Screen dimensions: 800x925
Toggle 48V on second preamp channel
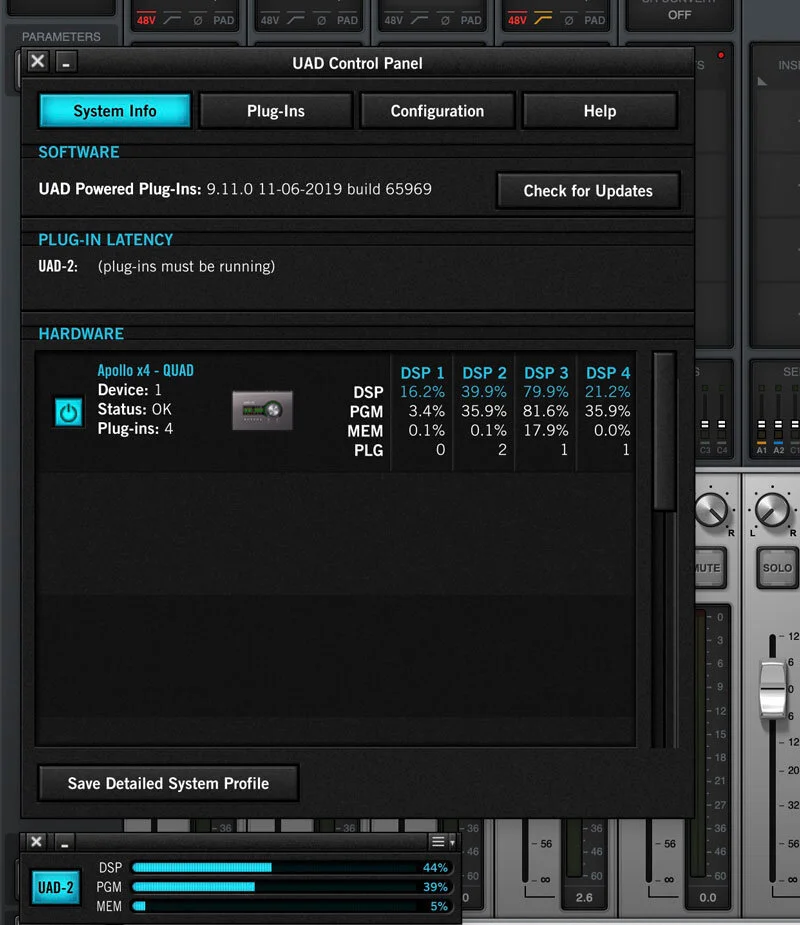270,20
